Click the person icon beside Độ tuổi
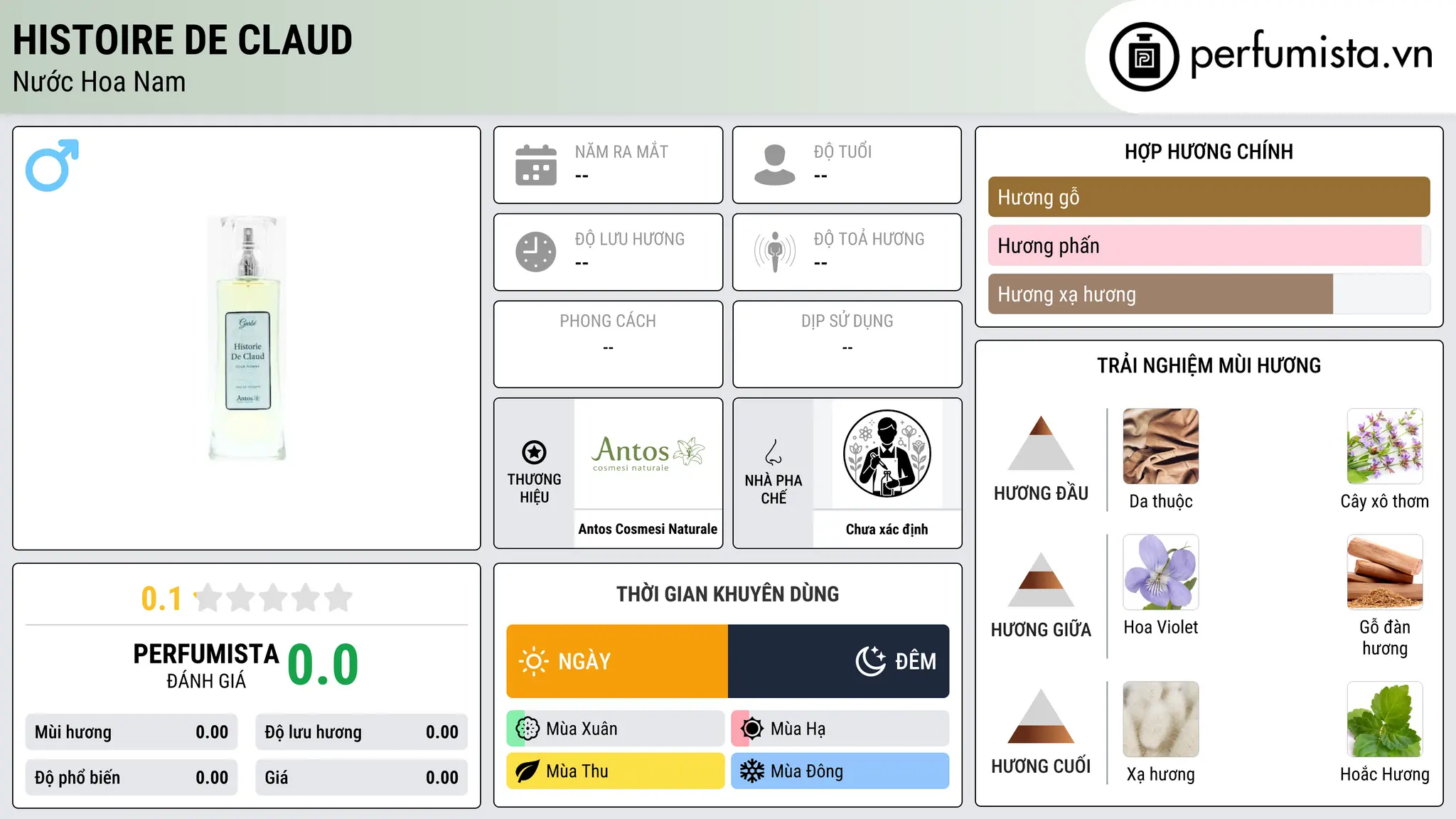1456x819 pixels. pos(775,165)
